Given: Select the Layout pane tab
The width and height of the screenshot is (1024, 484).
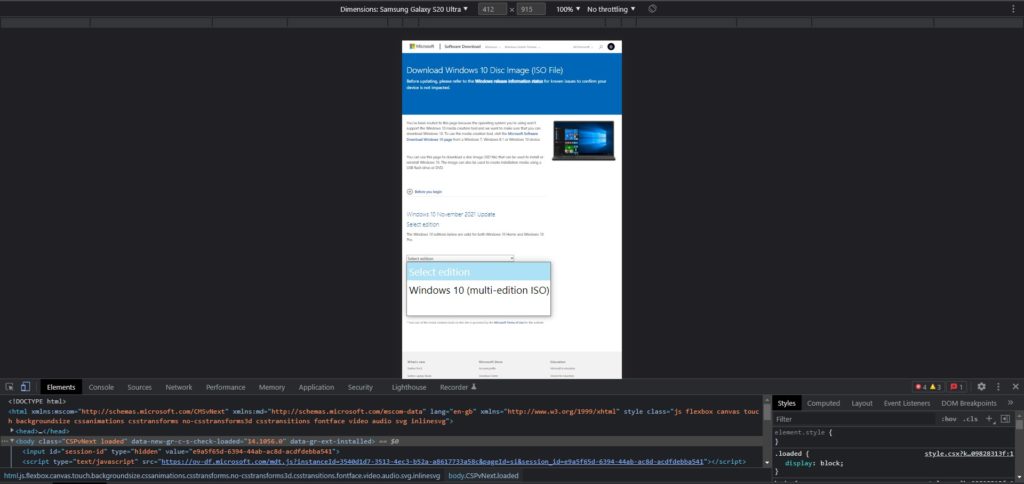Looking at the screenshot, I should (x=862, y=403).
